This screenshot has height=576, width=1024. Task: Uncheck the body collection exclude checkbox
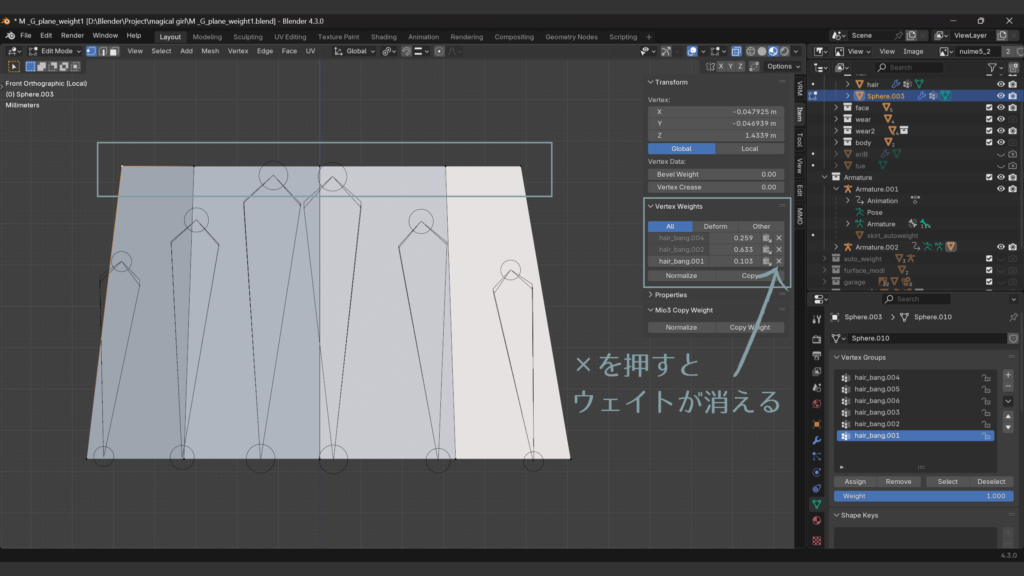click(x=988, y=142)
